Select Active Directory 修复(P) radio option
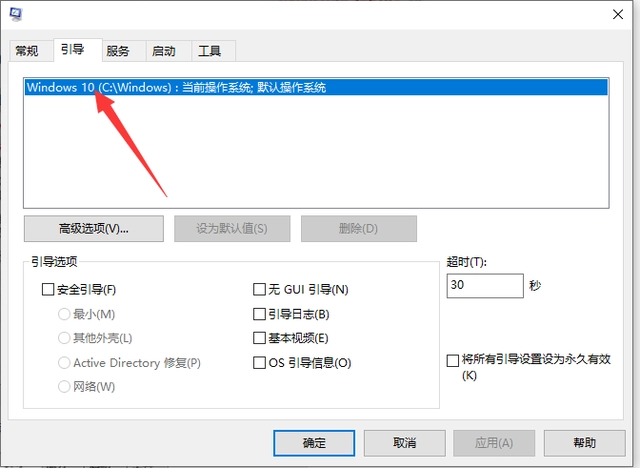Viewport: 640px width, 468px height. [x=64, y=363]
